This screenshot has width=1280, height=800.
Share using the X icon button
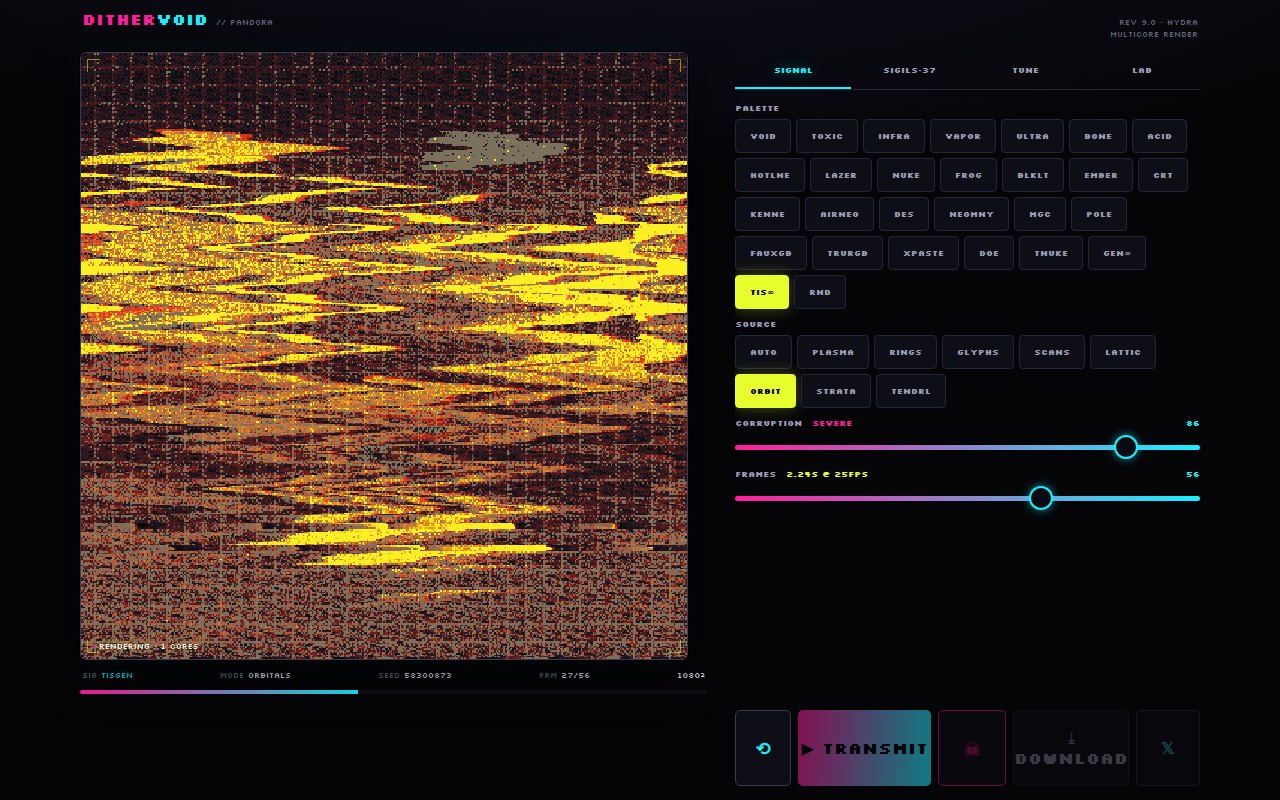1168,748
